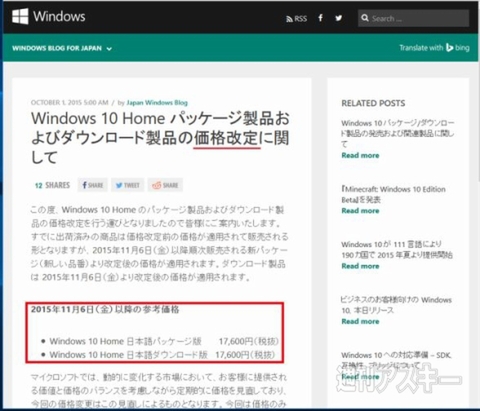This screenshot has height=411, width=480.
Task: Open the Facebook page icon in header
Action: pos(320,18)
